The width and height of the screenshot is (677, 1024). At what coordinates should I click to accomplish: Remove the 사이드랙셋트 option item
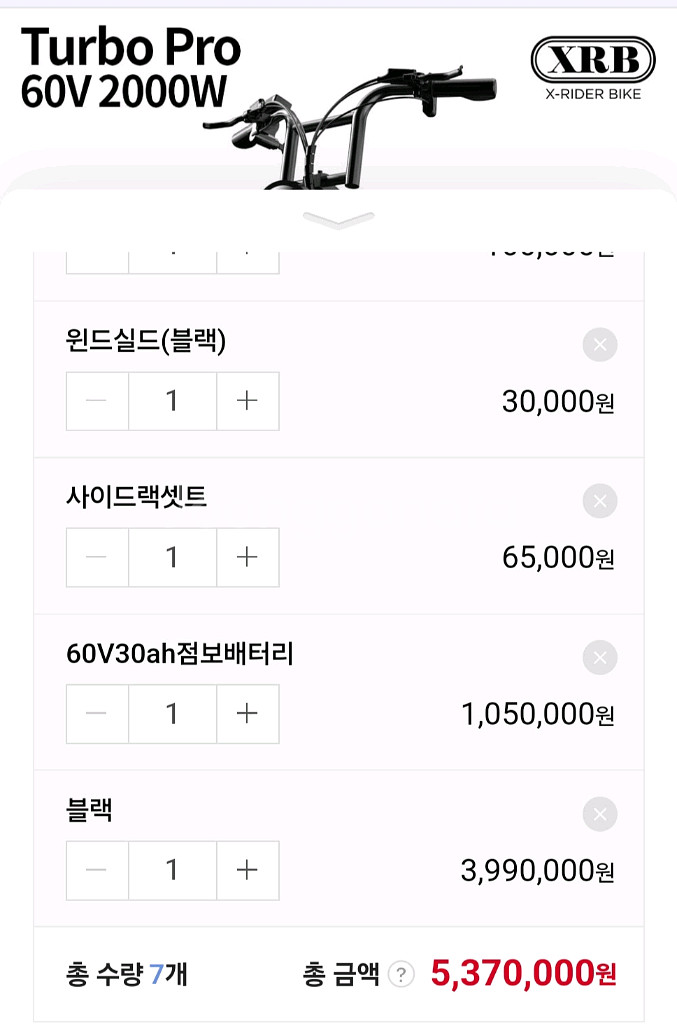[x=599, y=501]
